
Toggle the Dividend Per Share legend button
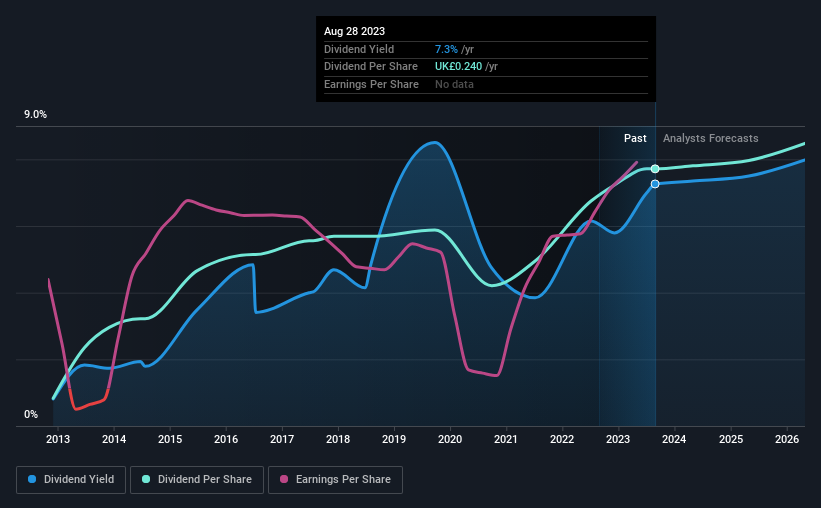197,479
